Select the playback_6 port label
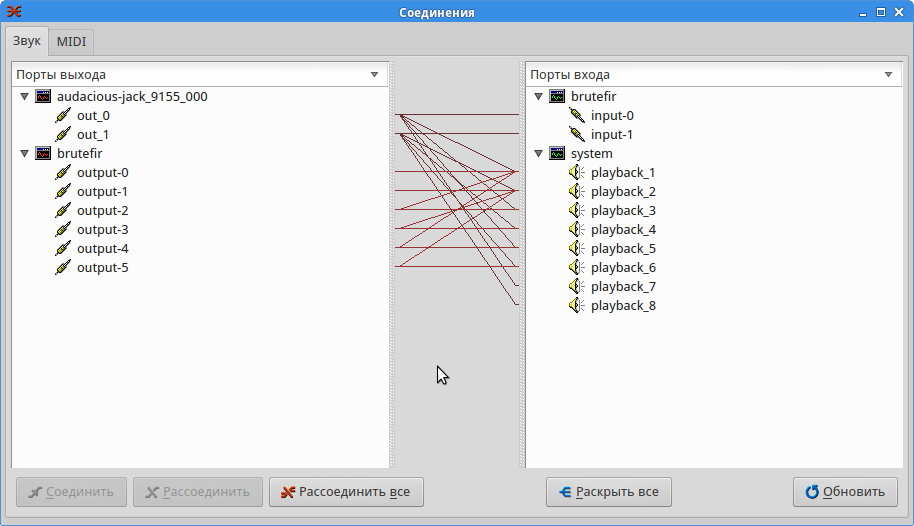This screenshot has width=914, height=526. (623, 268)
